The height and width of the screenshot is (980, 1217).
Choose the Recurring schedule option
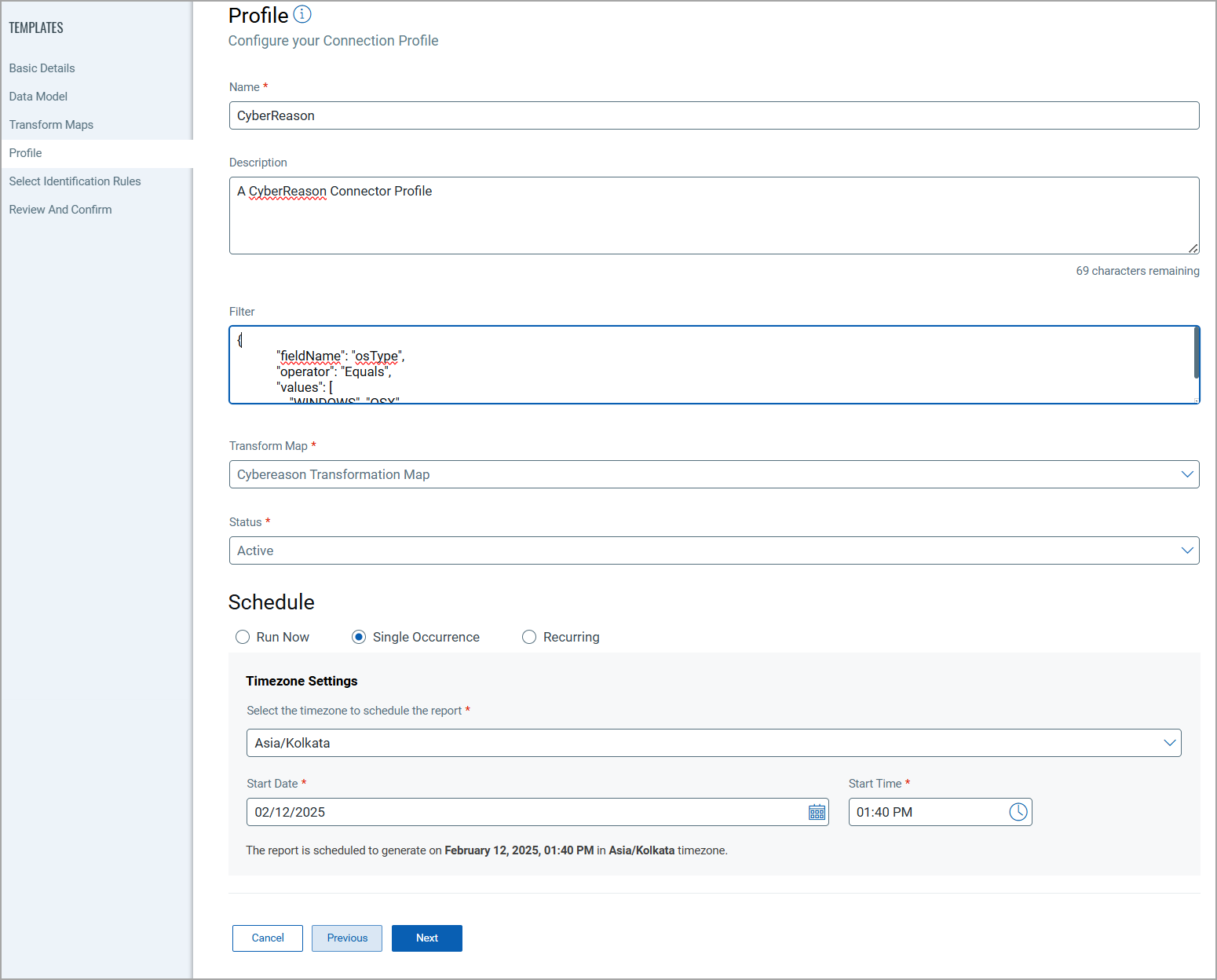pos(529,637)
